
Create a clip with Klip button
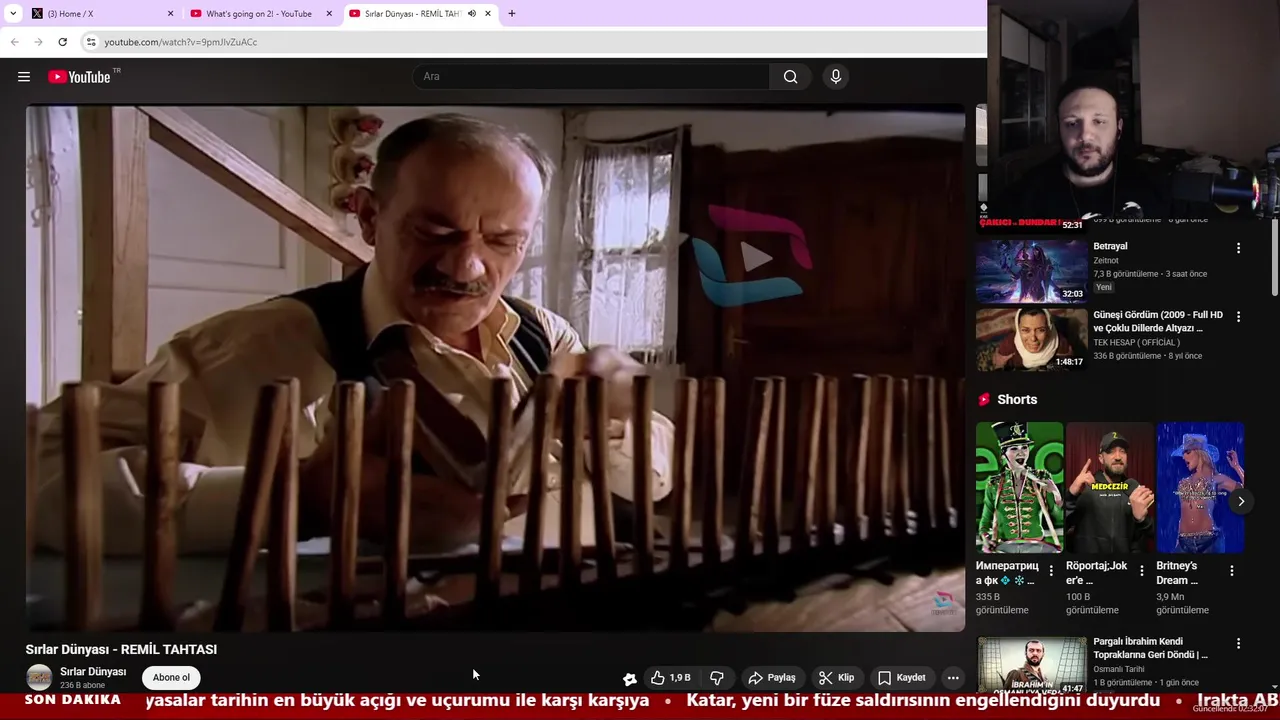[x=836, y=678]
